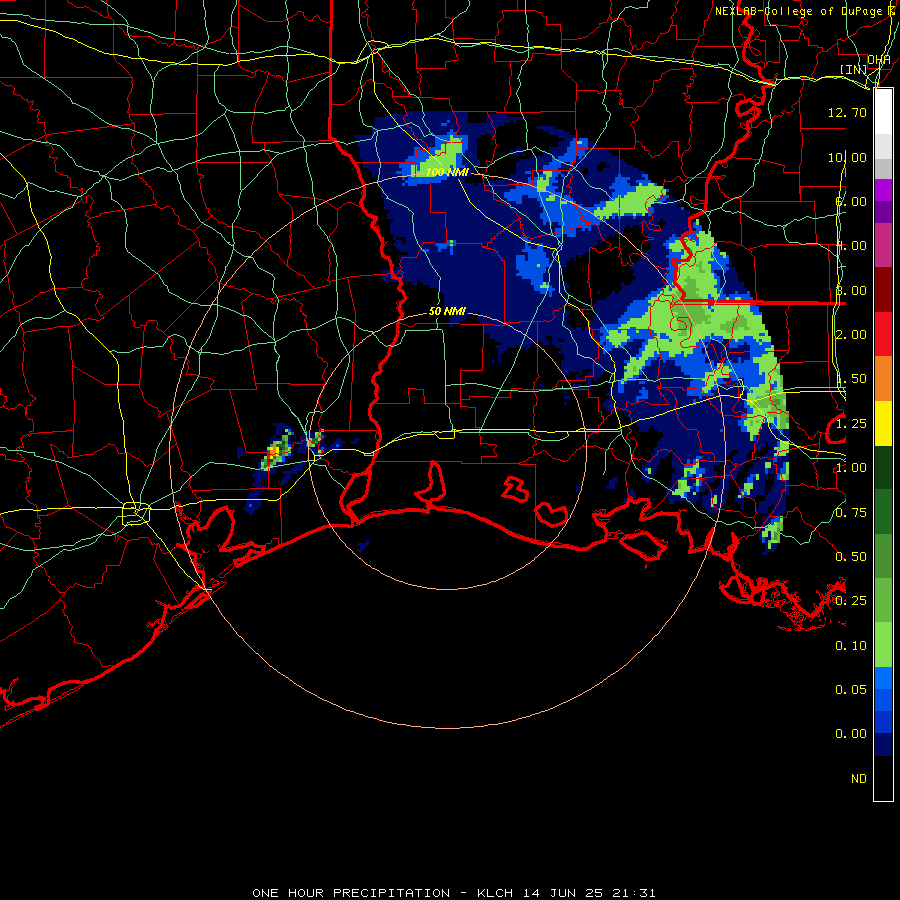Click the 0.50 legend value

[x=851, y=557]
